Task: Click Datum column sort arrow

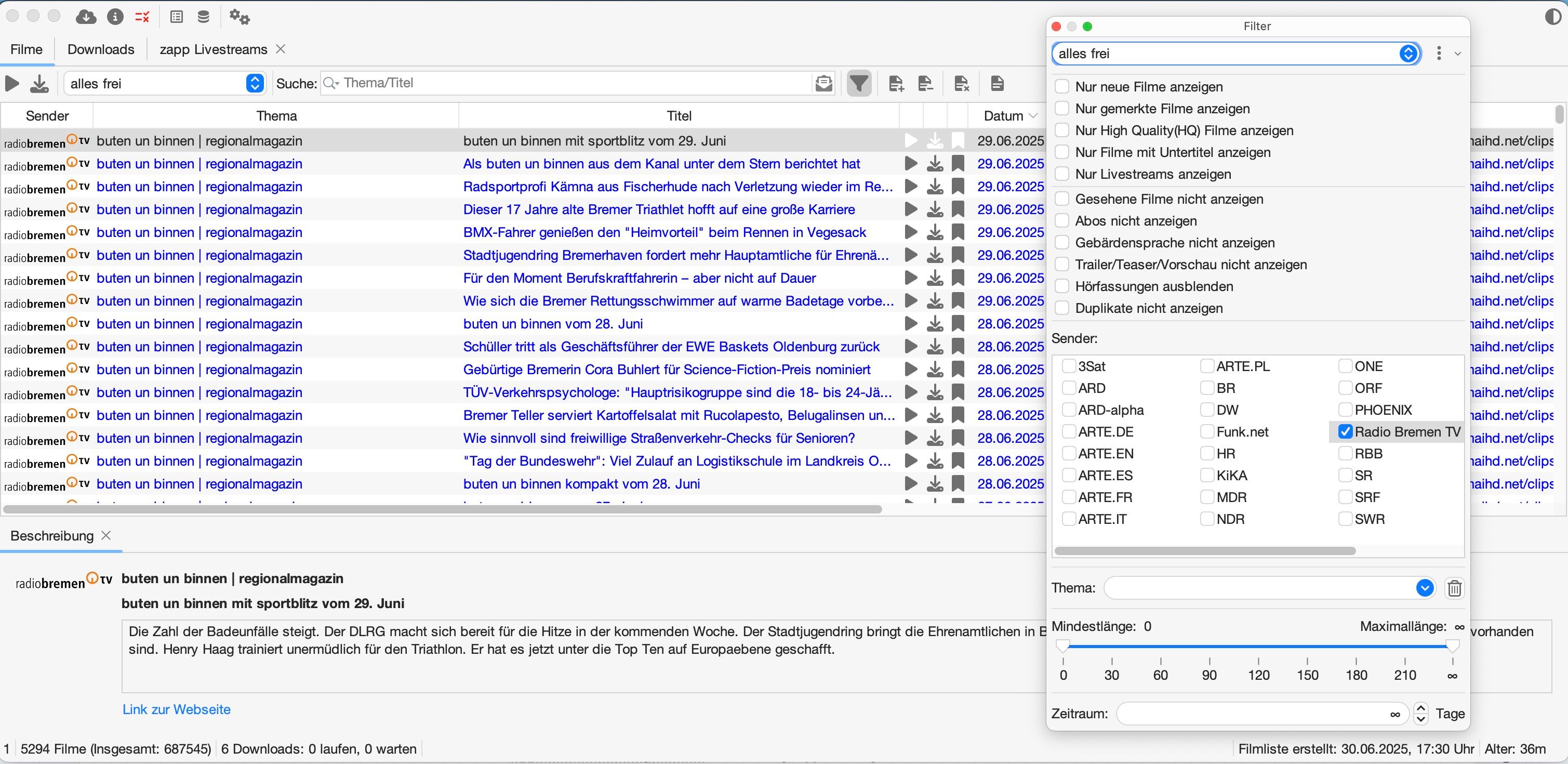Action: point(1033,116)
